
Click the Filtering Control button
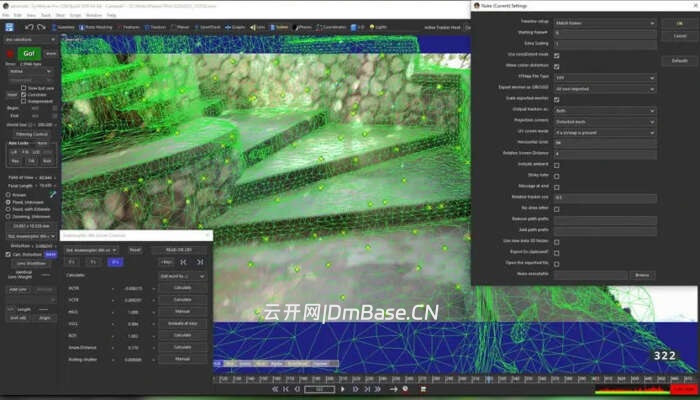click(x=31, y=134)
